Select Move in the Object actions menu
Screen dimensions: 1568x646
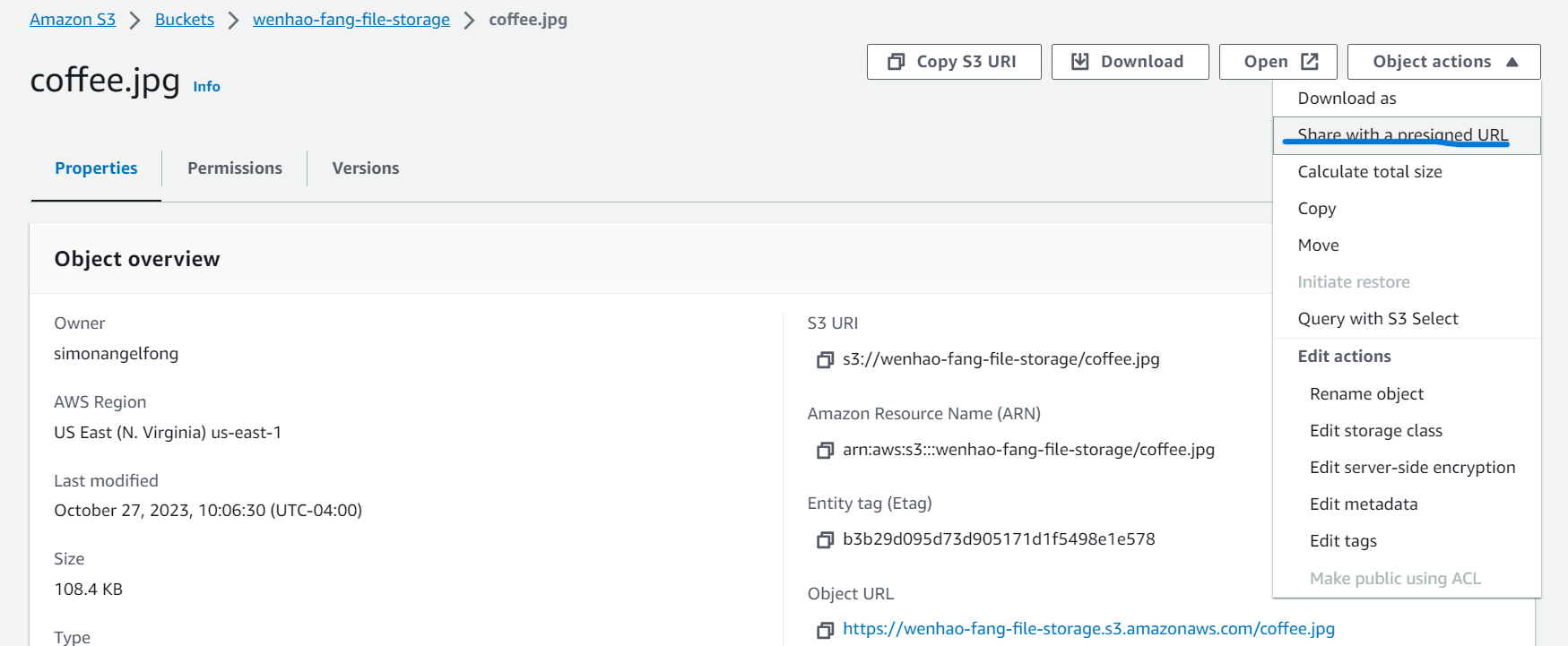1407,245
